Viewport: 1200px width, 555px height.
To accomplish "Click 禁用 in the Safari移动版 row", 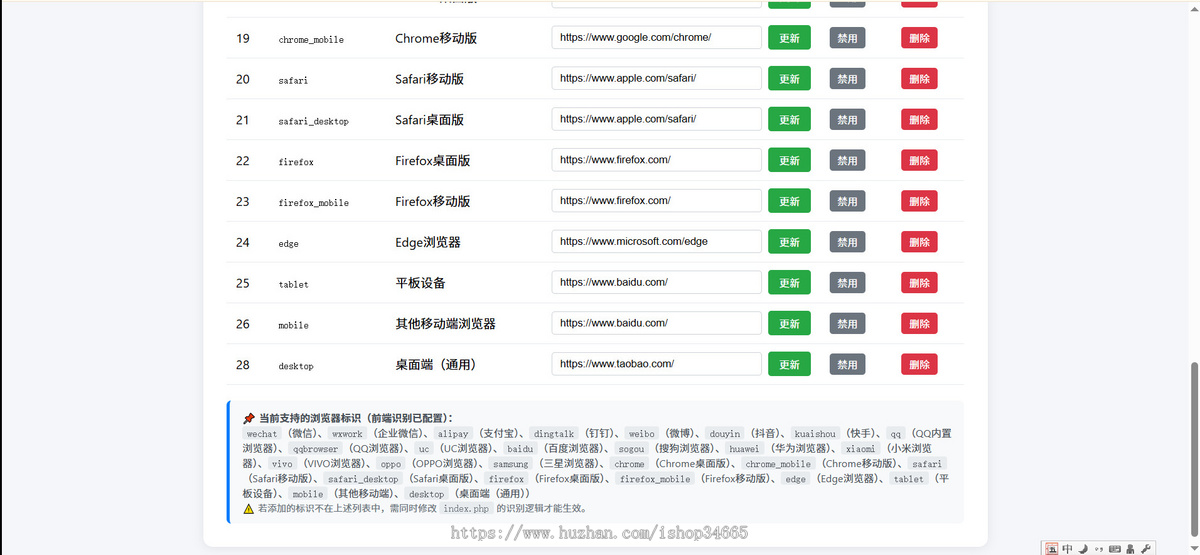I will [847, 79].
